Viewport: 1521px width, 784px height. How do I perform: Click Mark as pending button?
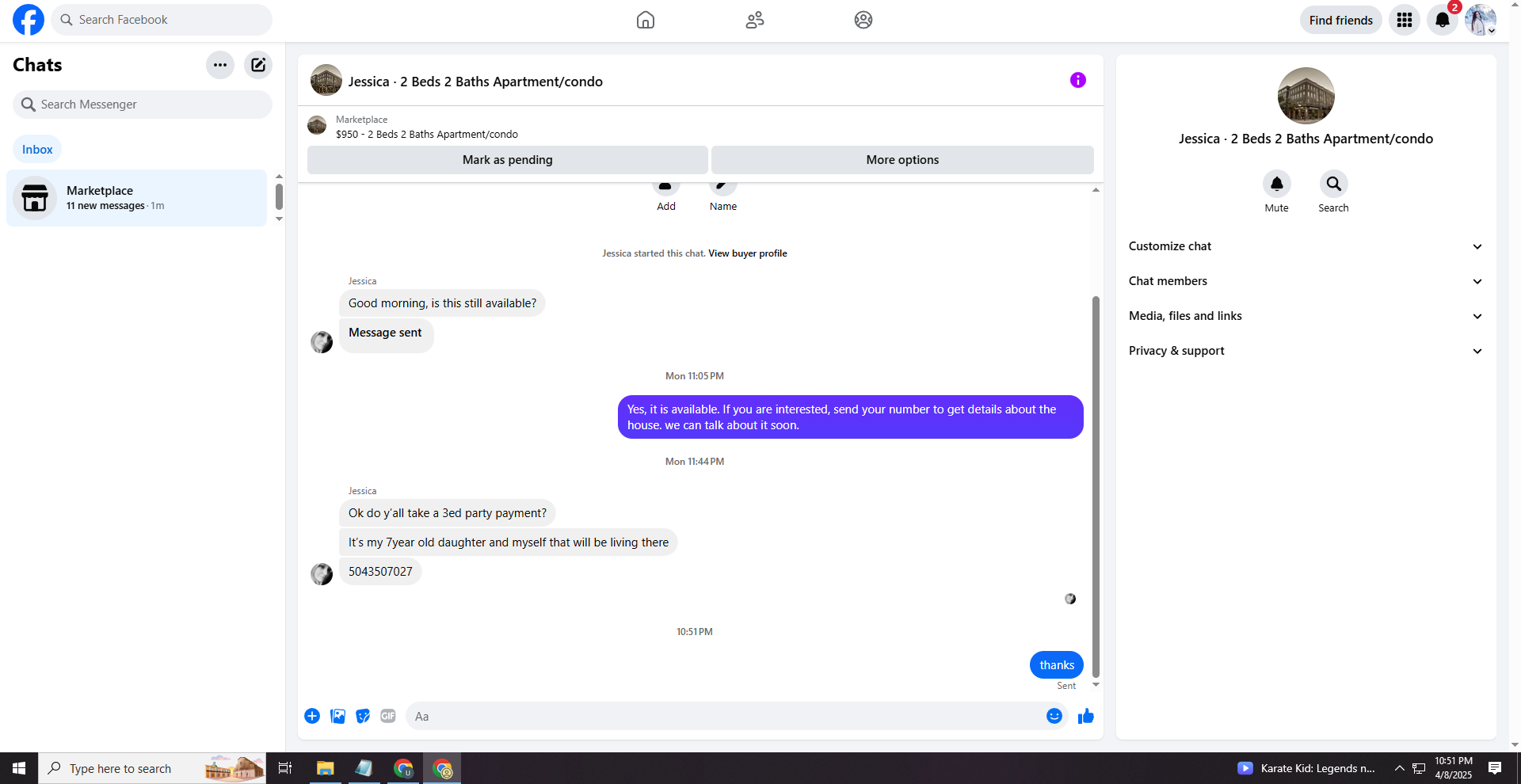pos(508,160)
